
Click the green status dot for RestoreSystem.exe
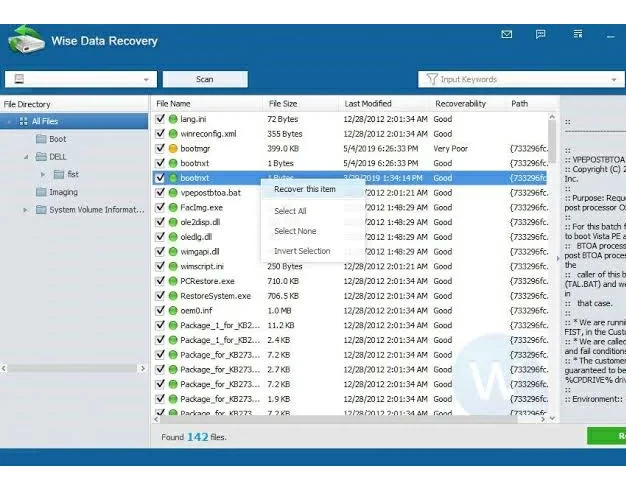pyautogui.click(x=173, y=296)
